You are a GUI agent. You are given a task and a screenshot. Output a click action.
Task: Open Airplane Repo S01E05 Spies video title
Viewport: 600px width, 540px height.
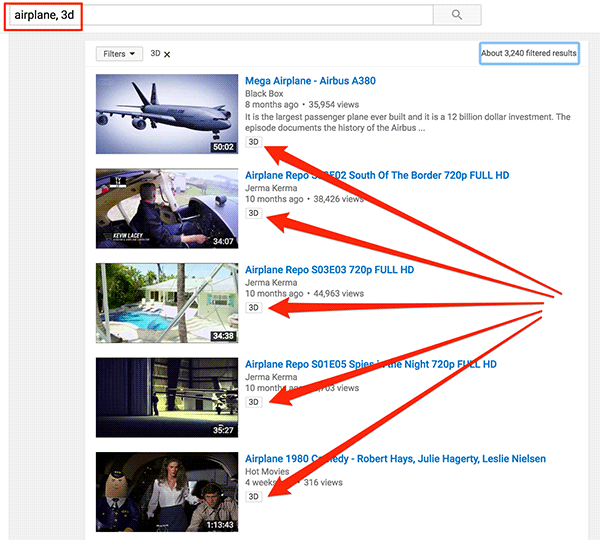point(370,365)
